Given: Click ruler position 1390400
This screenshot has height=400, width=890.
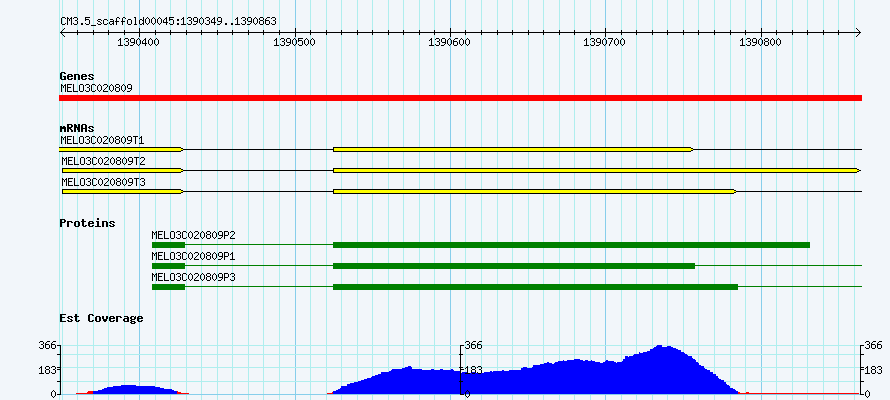Looking at the screenshot, I should 139,42.
